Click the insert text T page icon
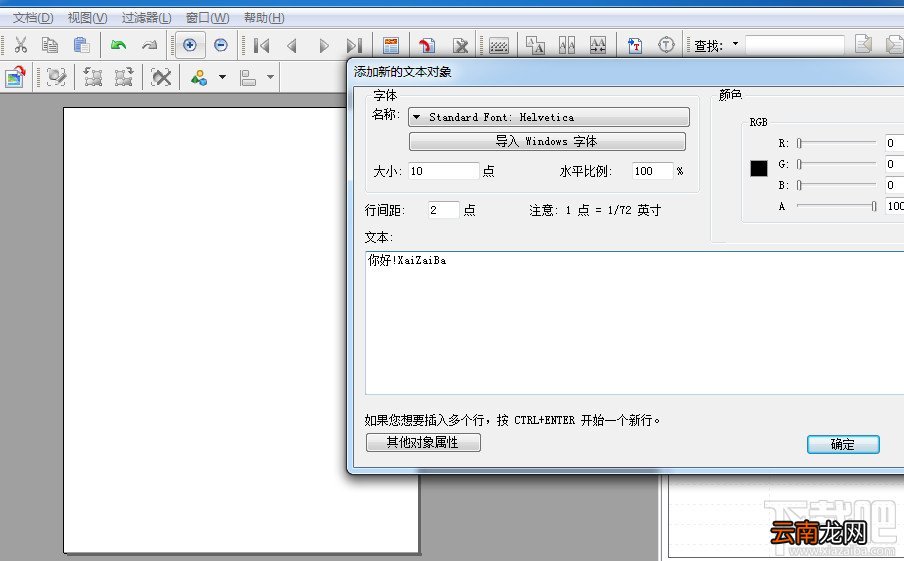The width and height of the screenshot is (904, 561). (635, 45)
